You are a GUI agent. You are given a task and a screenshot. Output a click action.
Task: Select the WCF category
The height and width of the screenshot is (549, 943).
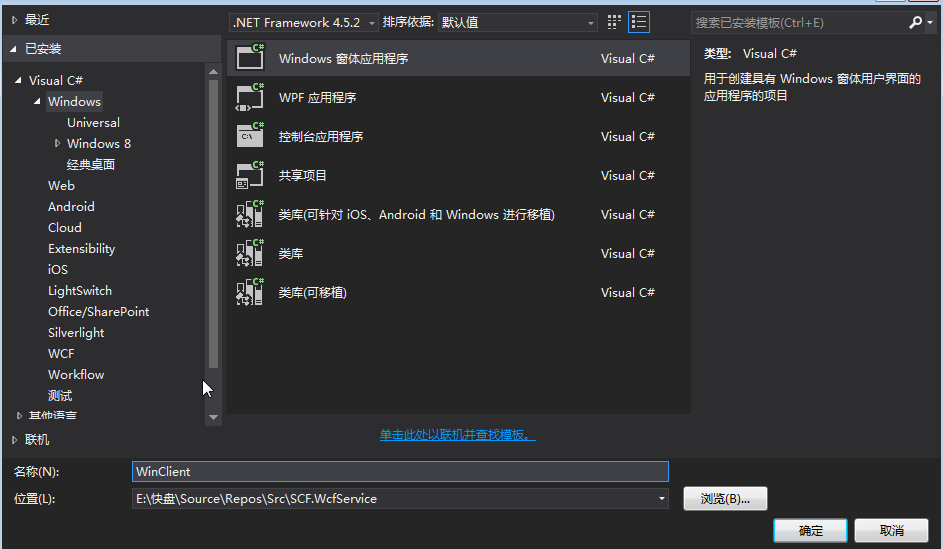[x=61, y=354]
